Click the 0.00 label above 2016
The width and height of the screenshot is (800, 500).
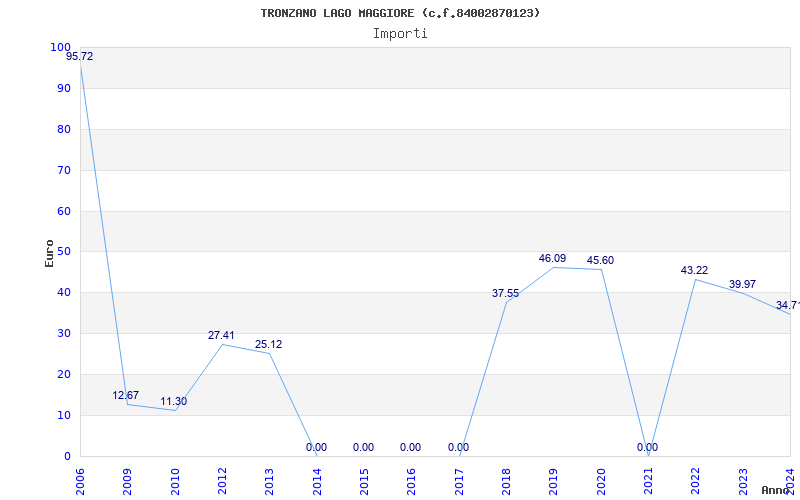point(410,447)
